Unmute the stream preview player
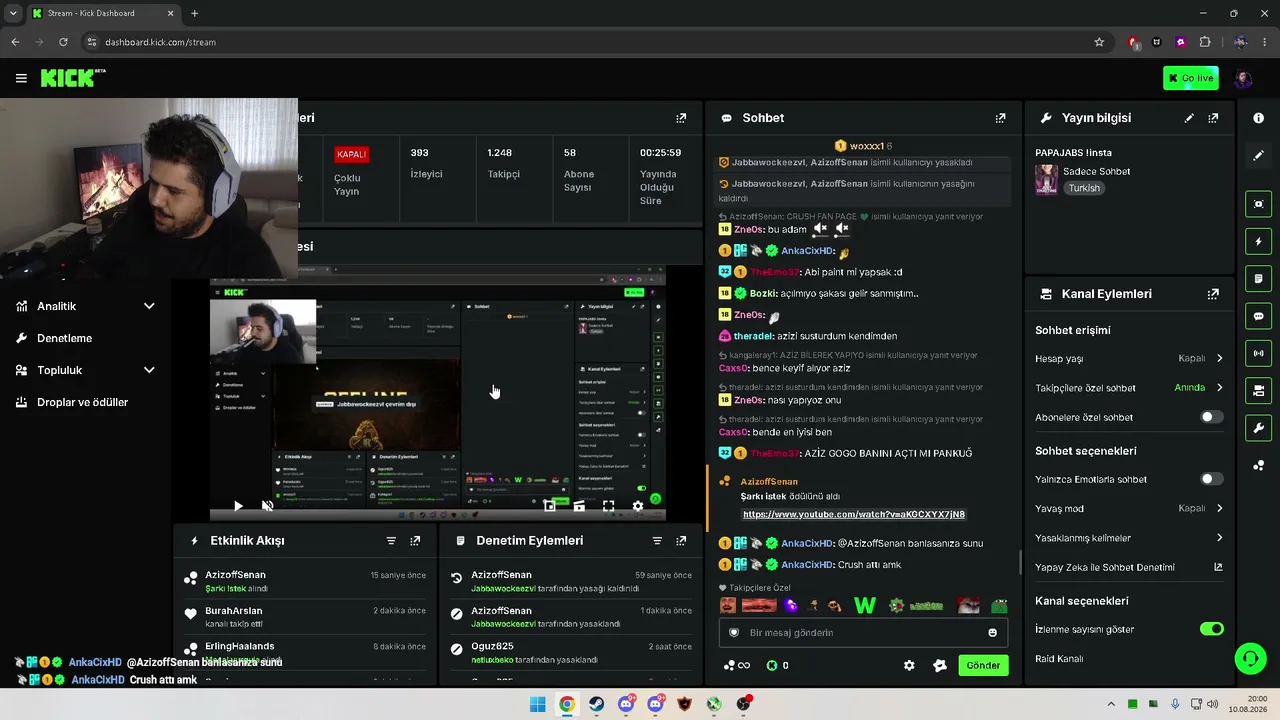 pos(267,506)
